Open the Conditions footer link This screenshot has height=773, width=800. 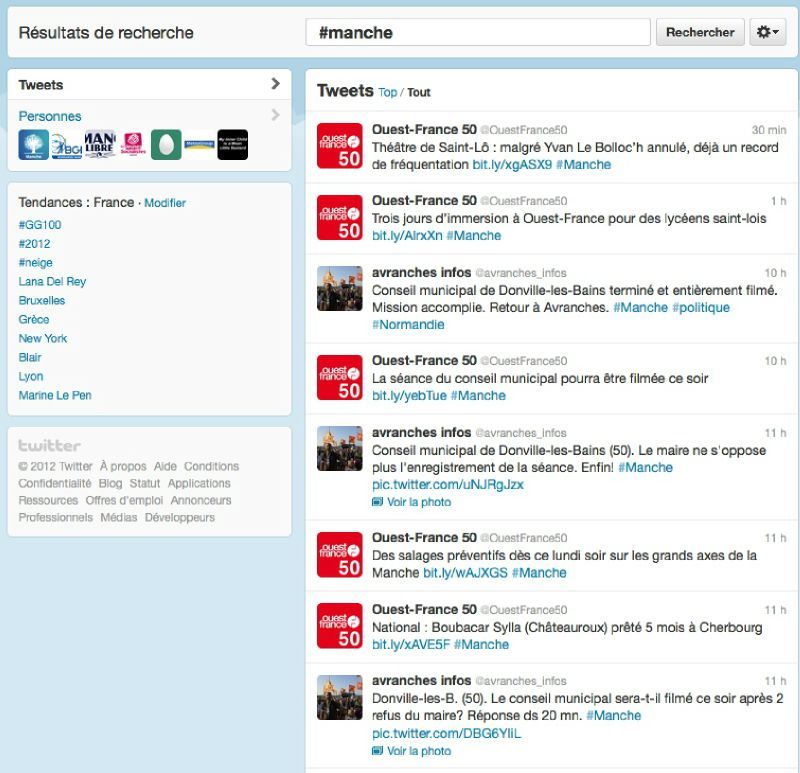pyautogui.click(x=211, y=466)
